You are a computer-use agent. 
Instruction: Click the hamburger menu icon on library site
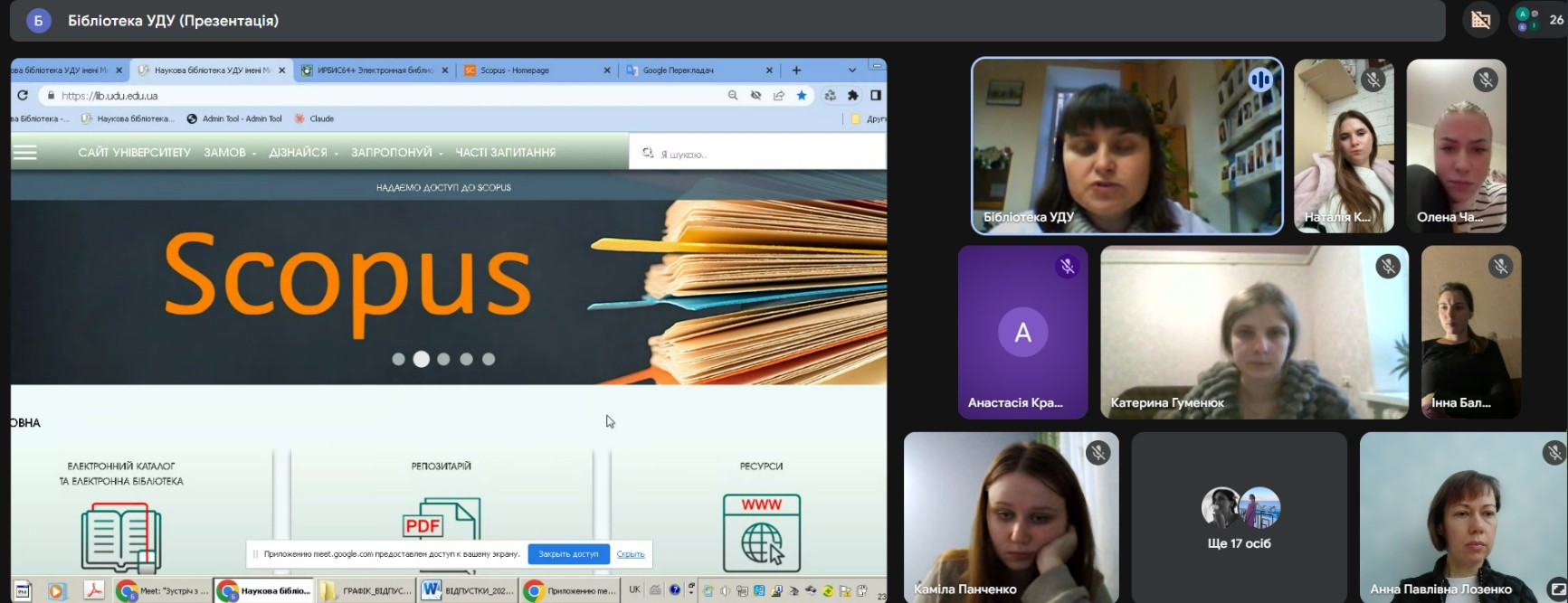pos(25,153)
